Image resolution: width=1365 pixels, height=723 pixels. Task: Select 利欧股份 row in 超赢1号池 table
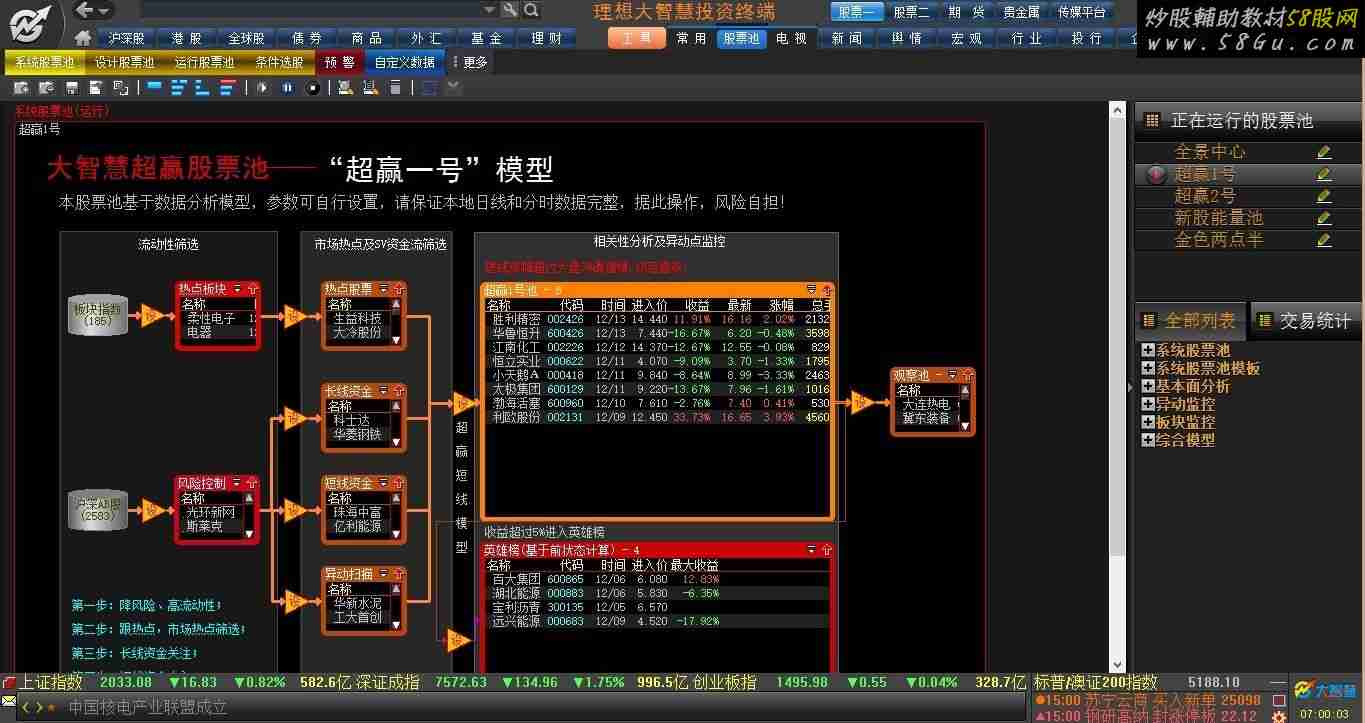pos(657,417)
